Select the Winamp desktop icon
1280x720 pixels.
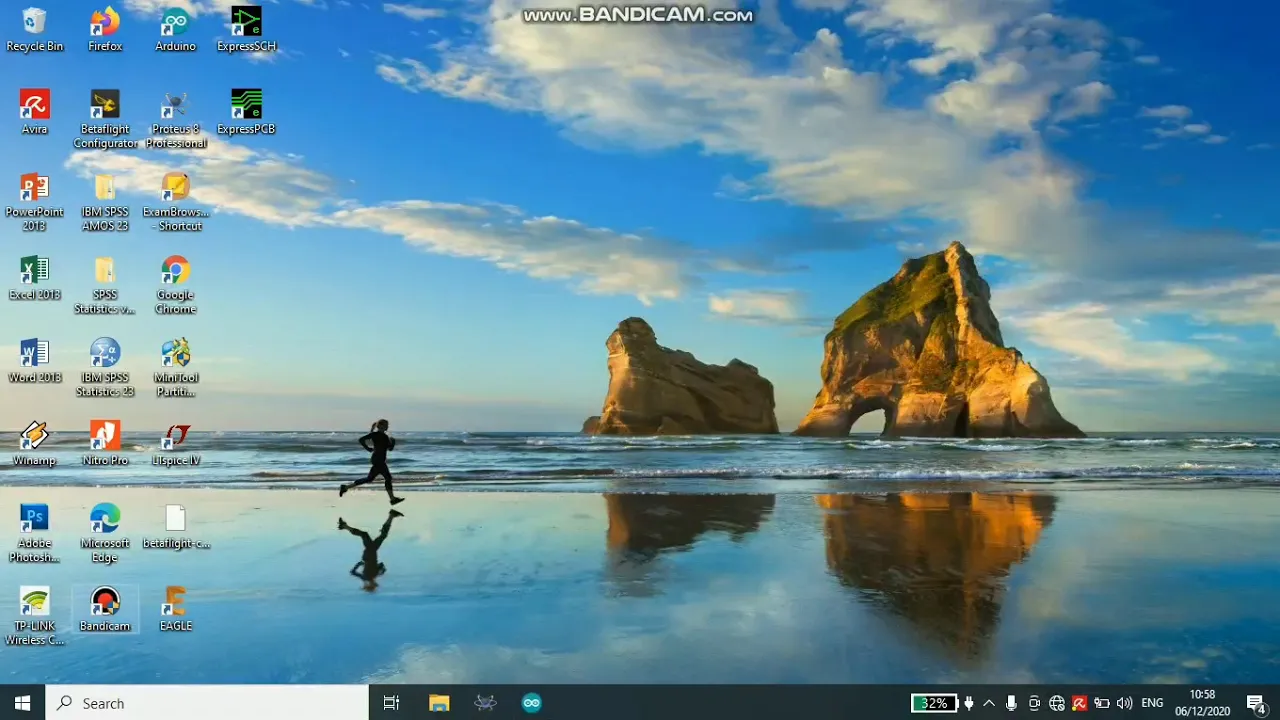[x=34, y=444]
